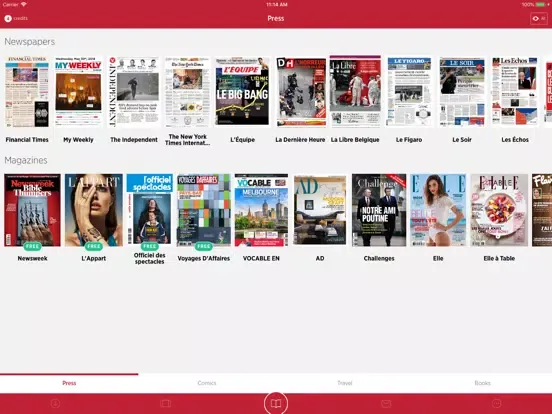
Task: Switch to the Books tab
Action: [x=483, y=383]
